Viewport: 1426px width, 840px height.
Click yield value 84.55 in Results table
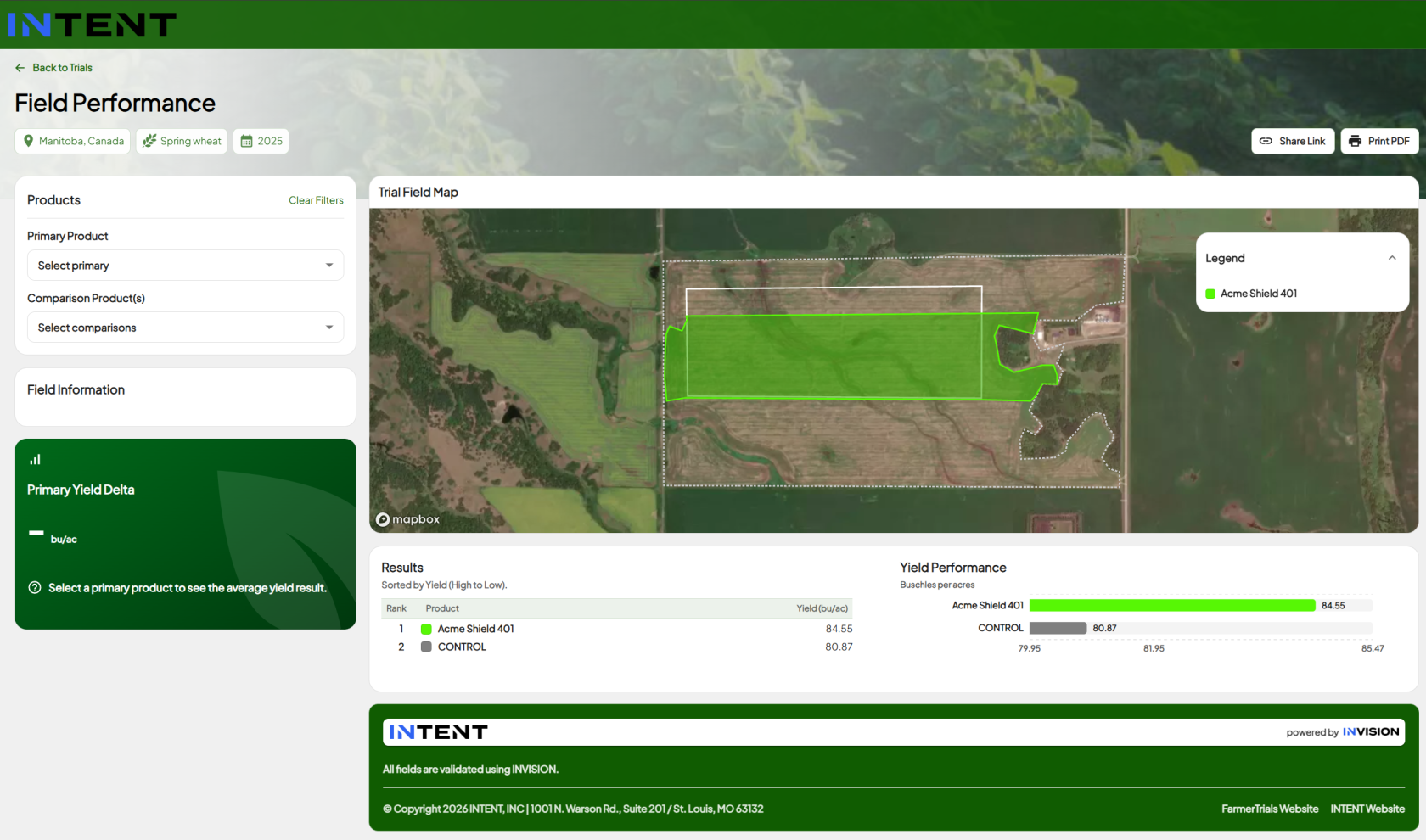[x=839, y=629]
